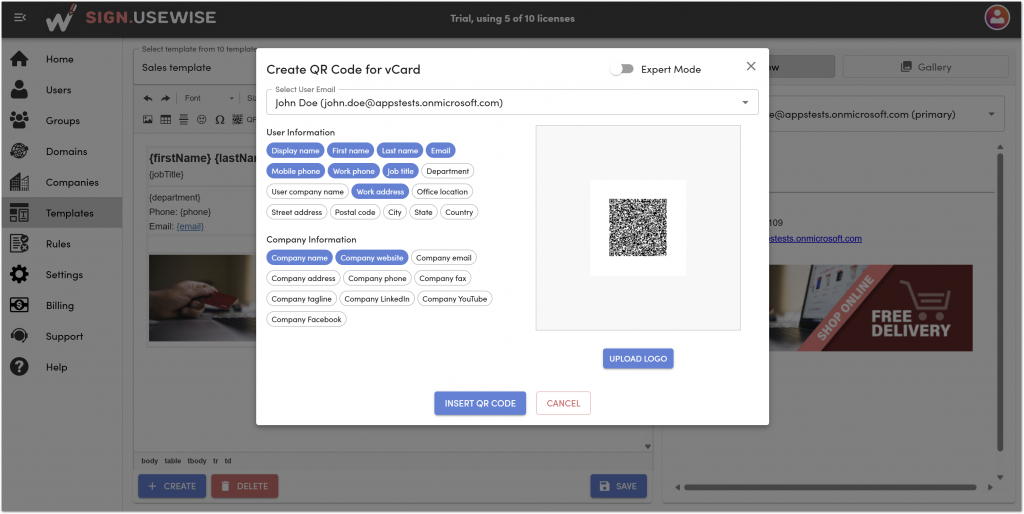
Task: Open the user profile avatar menu
Action: 997,18
